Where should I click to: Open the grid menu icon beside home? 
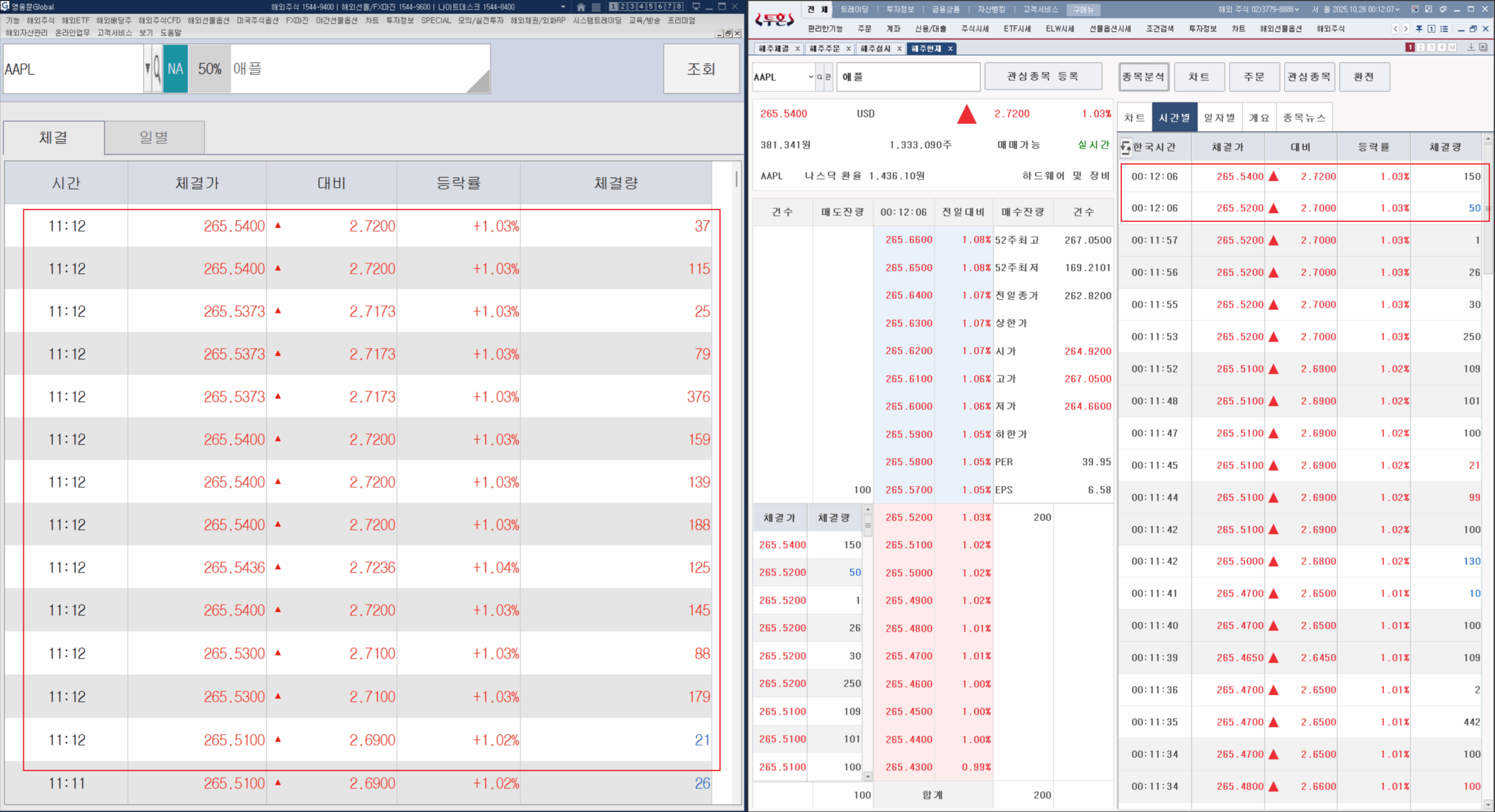pos(596,7)
